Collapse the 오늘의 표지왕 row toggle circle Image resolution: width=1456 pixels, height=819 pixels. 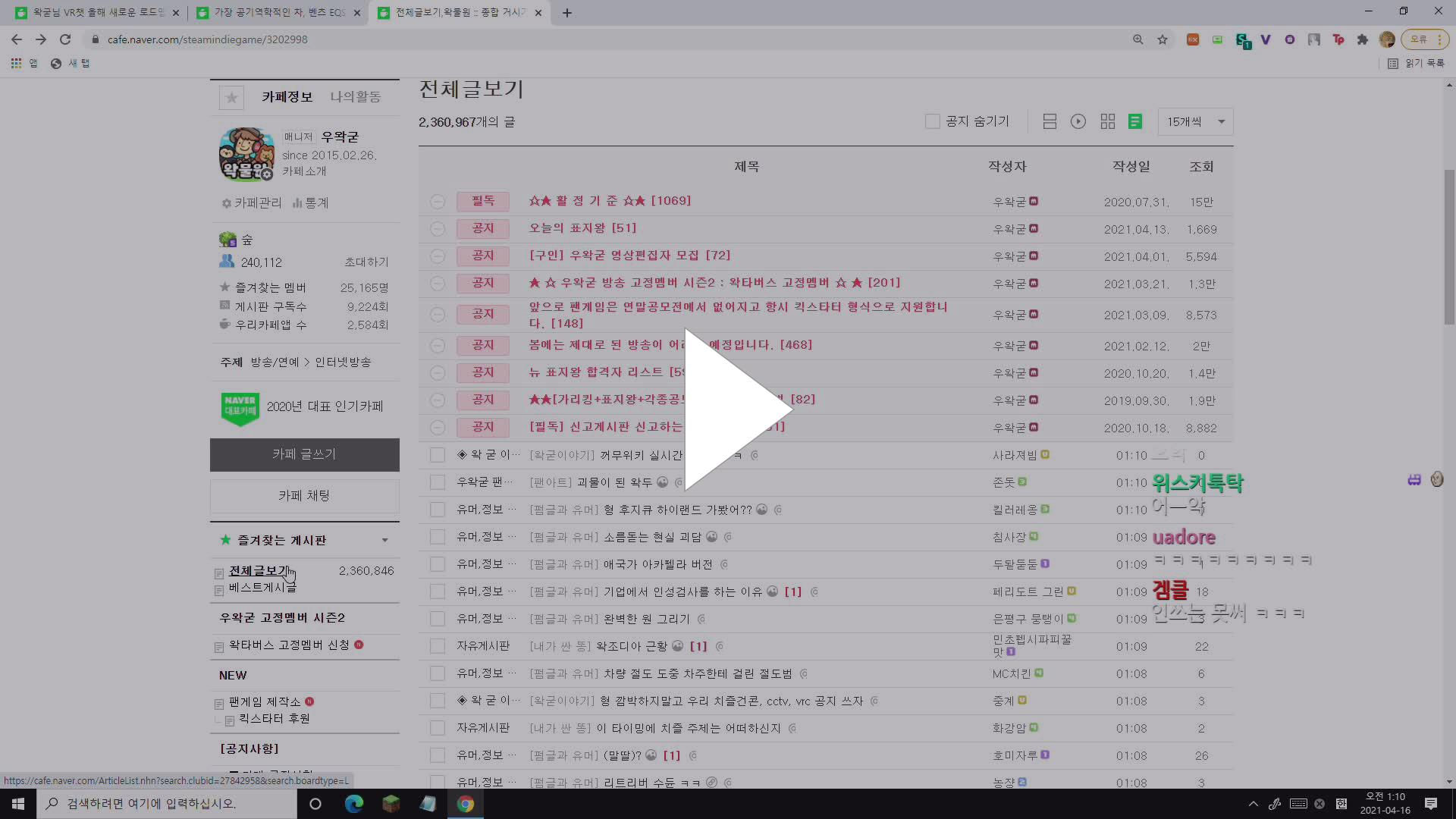[x=438, y=229]
